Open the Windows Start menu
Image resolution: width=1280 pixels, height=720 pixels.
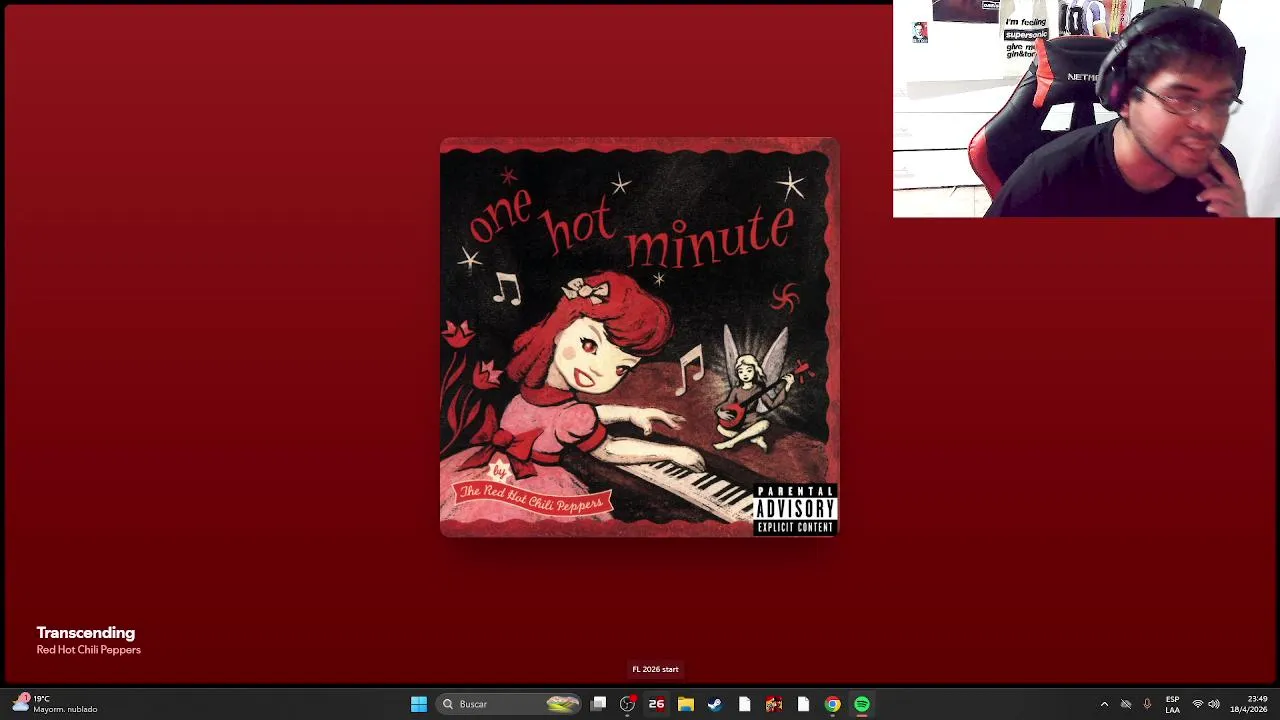(x=419, y=704)
